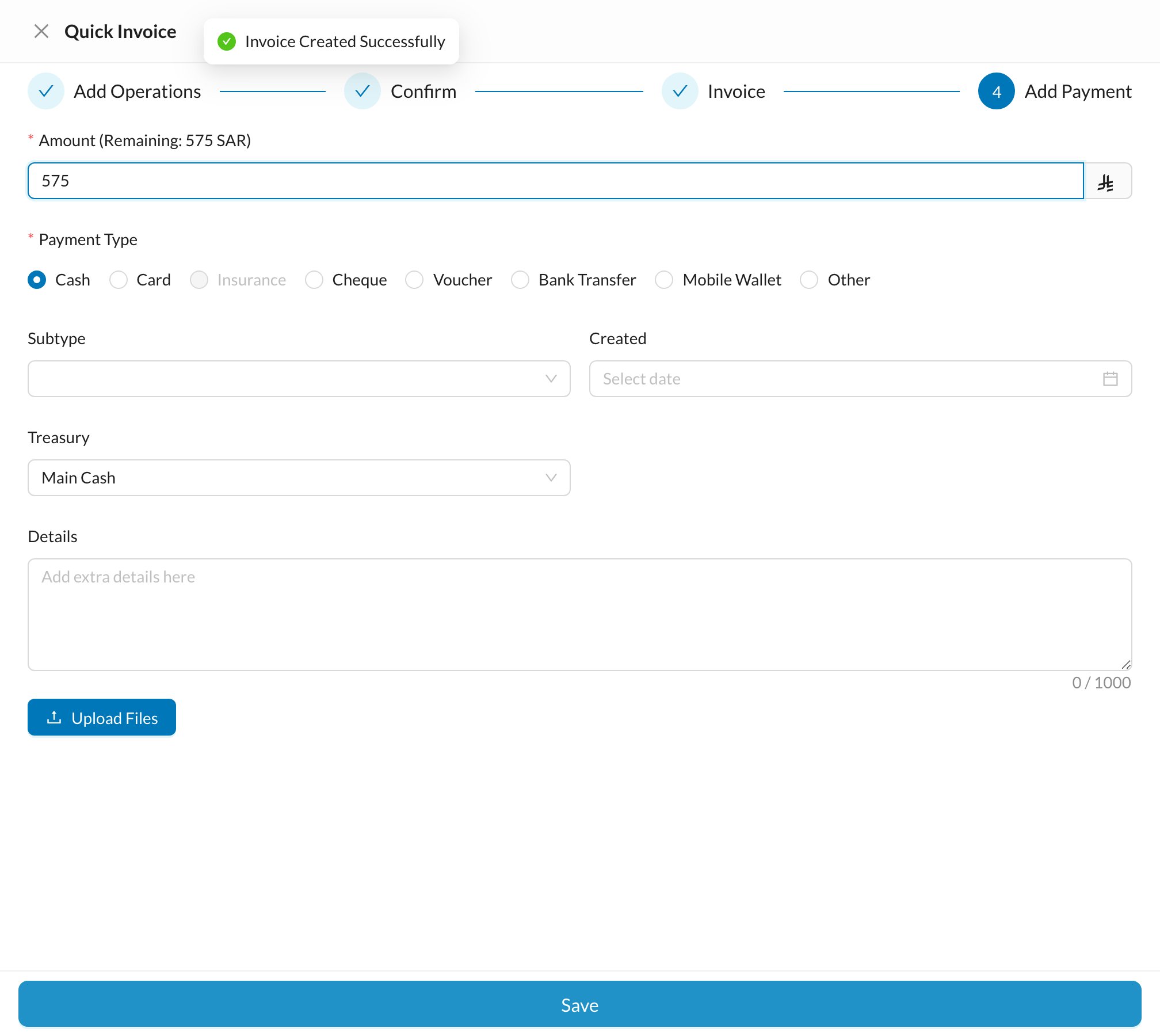The width and height of the screenshot is (1160, 1036).
Task: Click the Quick Invoice title
Action: 120,31
